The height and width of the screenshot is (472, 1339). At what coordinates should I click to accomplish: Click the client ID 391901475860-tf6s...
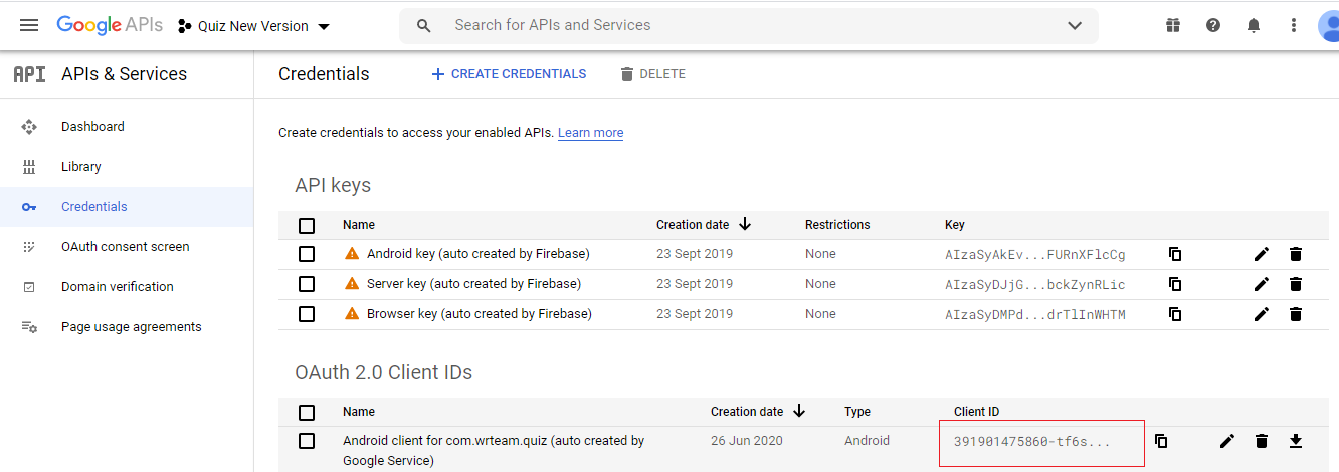tap(1032, 441)
